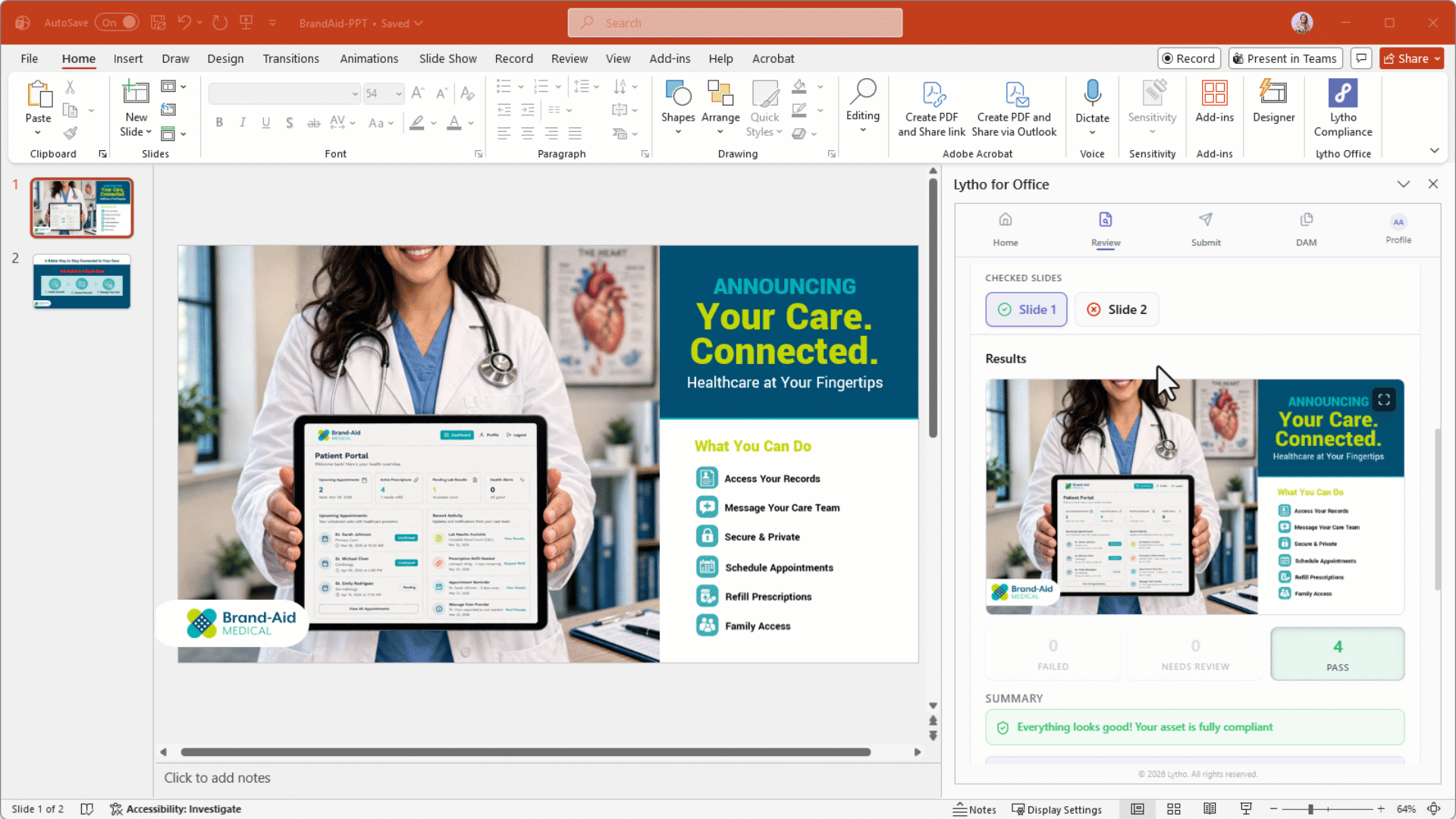Click Create PDF and Share via Outlook
Screen dimensions: 1456x819
point(1014,109)
